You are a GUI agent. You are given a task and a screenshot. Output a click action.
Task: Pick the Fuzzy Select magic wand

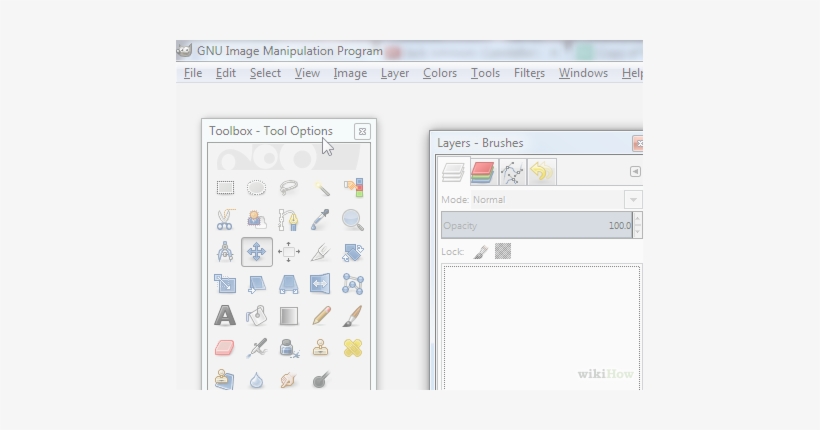pos(321,188)
